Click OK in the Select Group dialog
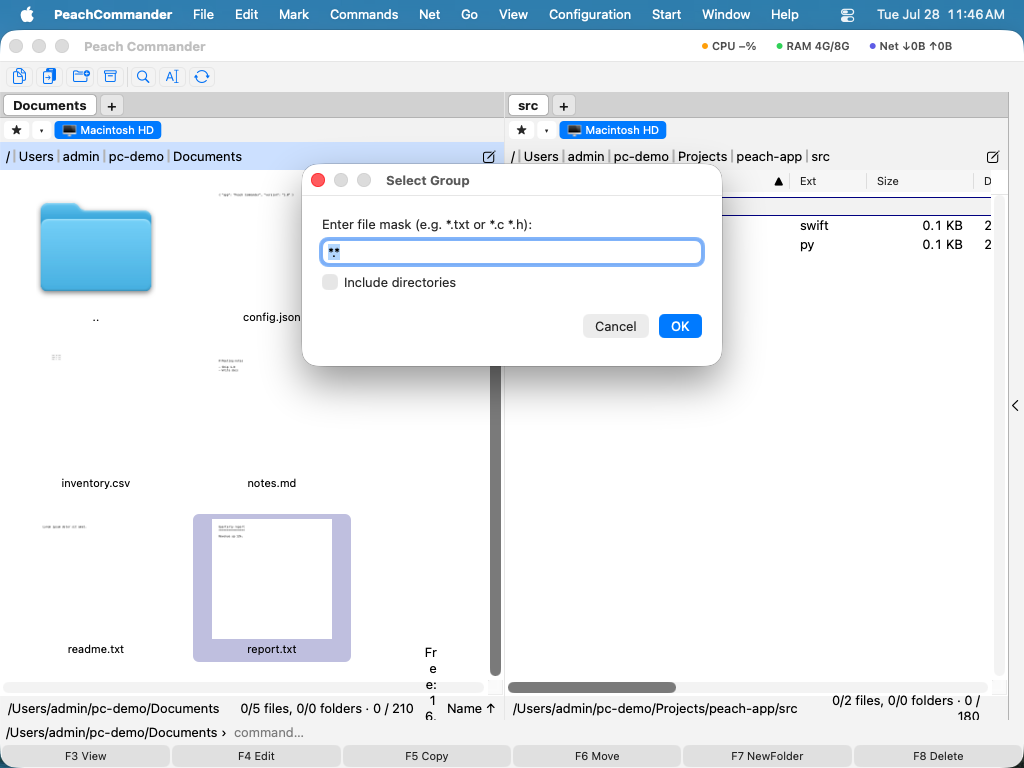Image resolution: width=1024 pixels, height=768 pixels. [x=680, y=326]
